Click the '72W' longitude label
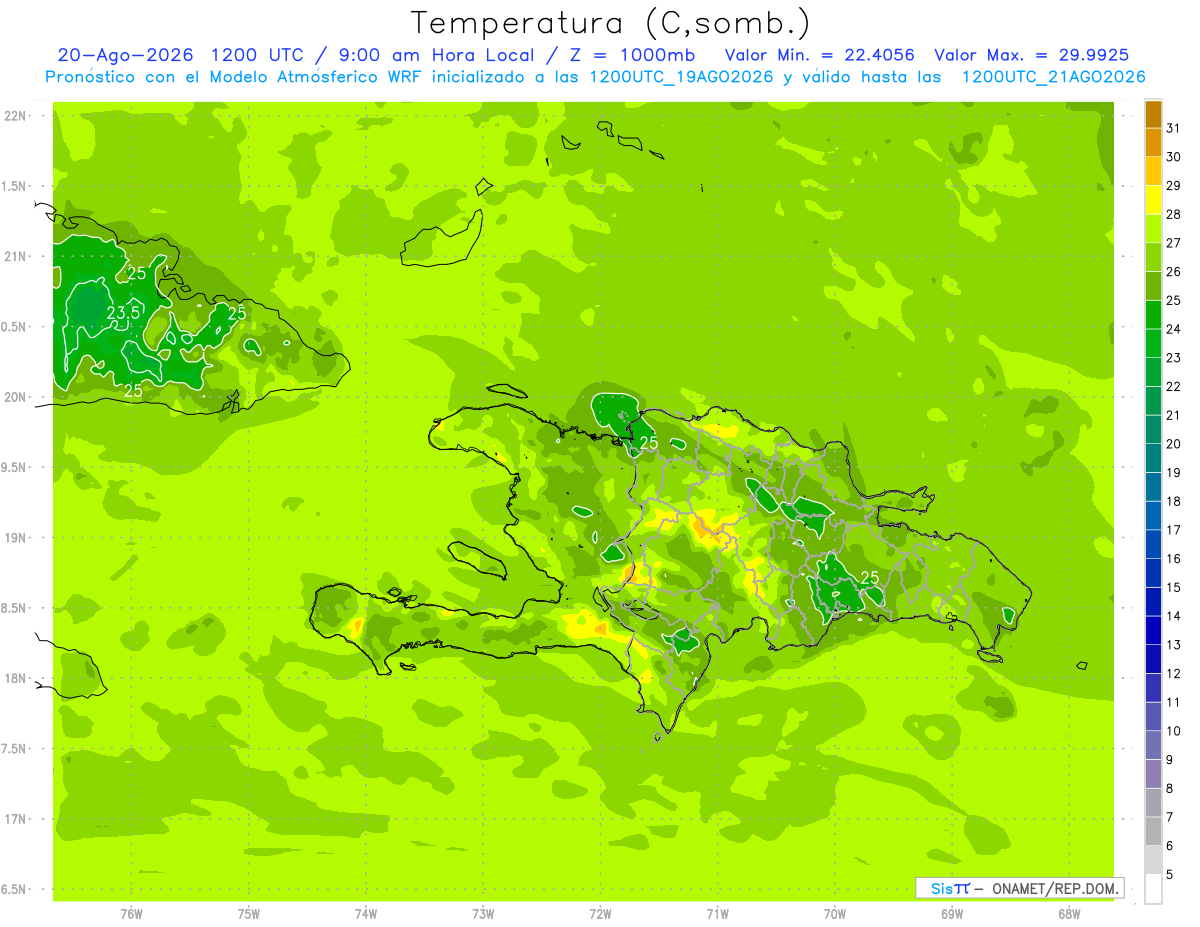The height and width of the screenshot is (927, 1200). pos(600,913)
